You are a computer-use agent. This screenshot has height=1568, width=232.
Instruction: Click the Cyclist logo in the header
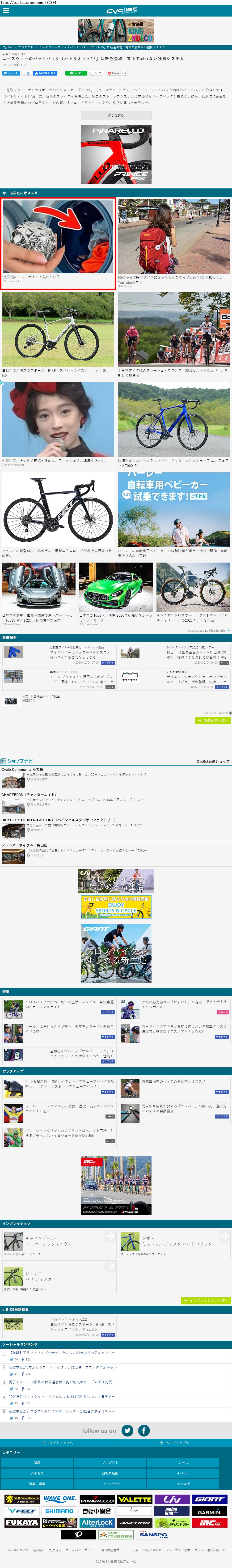(x=122, y=11)
